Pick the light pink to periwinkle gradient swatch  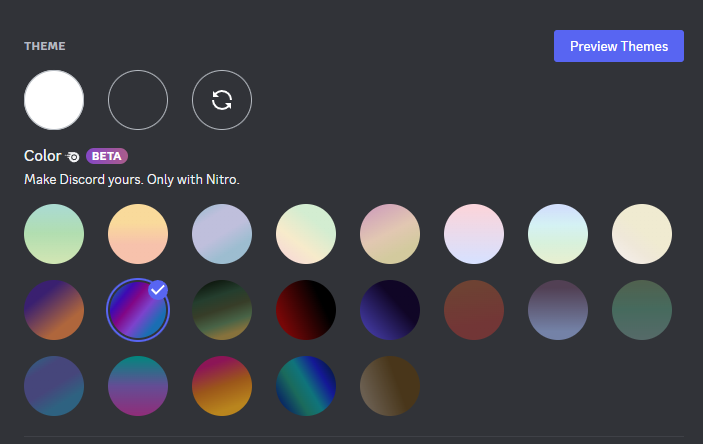(x=474, y=234)
